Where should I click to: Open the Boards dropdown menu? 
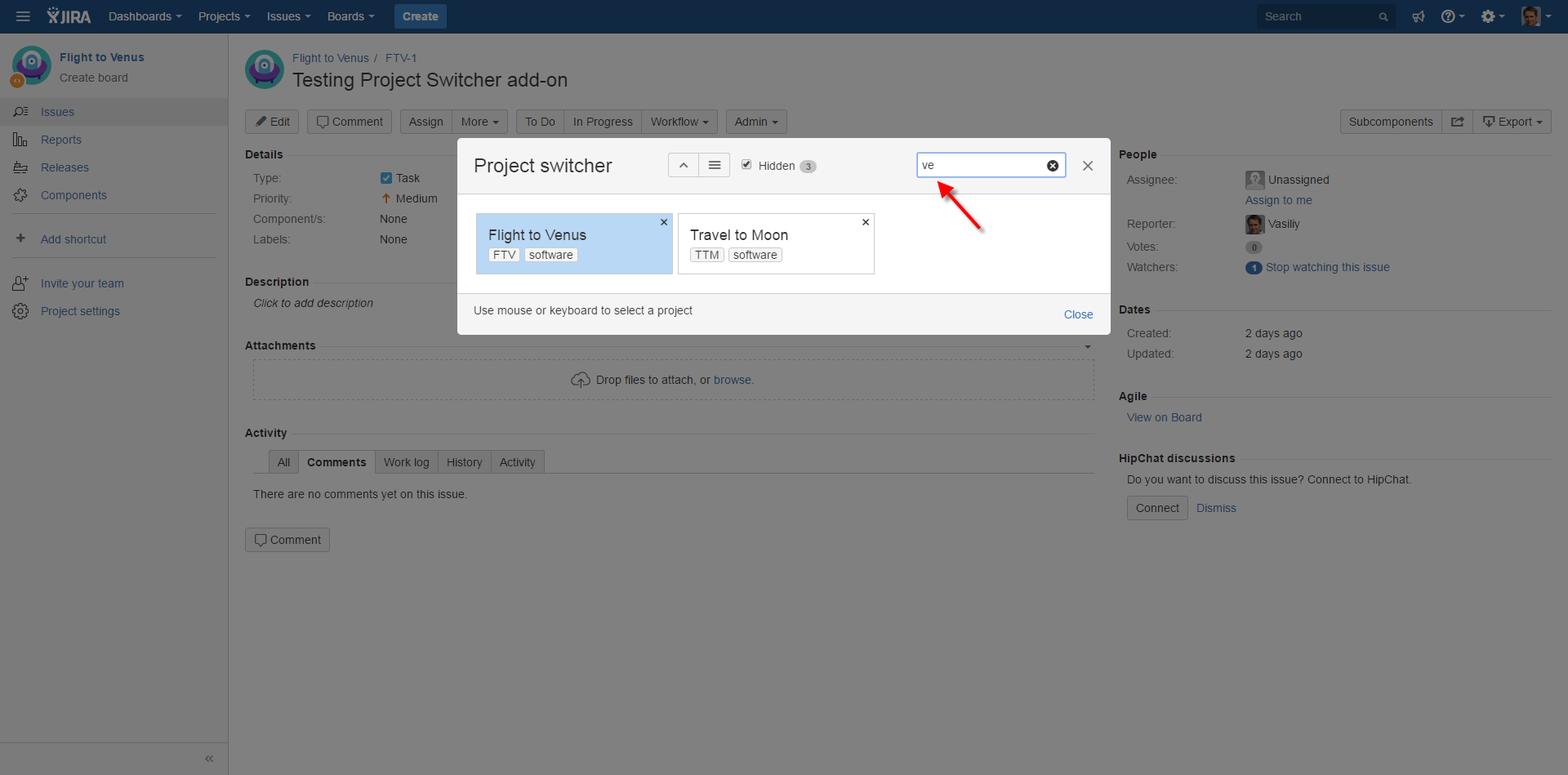pyautogui.click(x=351, y=16)
